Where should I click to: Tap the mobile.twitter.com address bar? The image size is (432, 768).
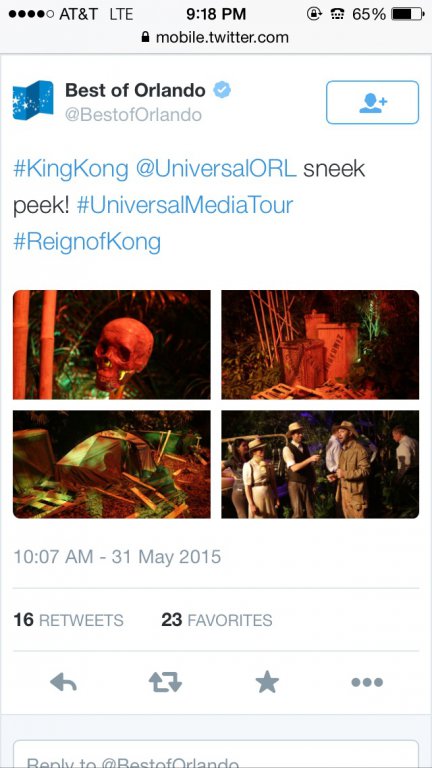(216, 37)
